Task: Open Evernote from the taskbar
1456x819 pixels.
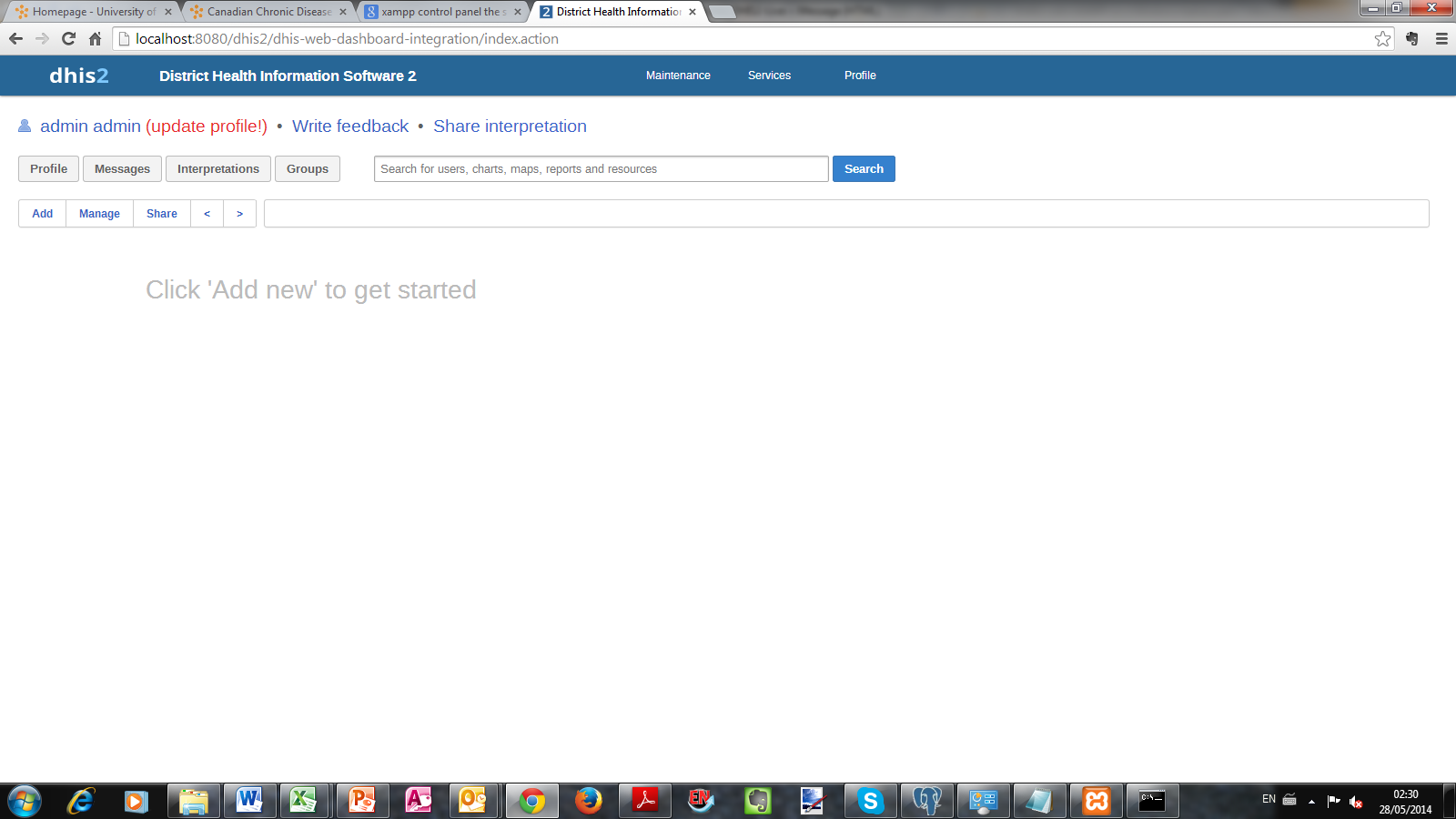Action: pos(758,801)
